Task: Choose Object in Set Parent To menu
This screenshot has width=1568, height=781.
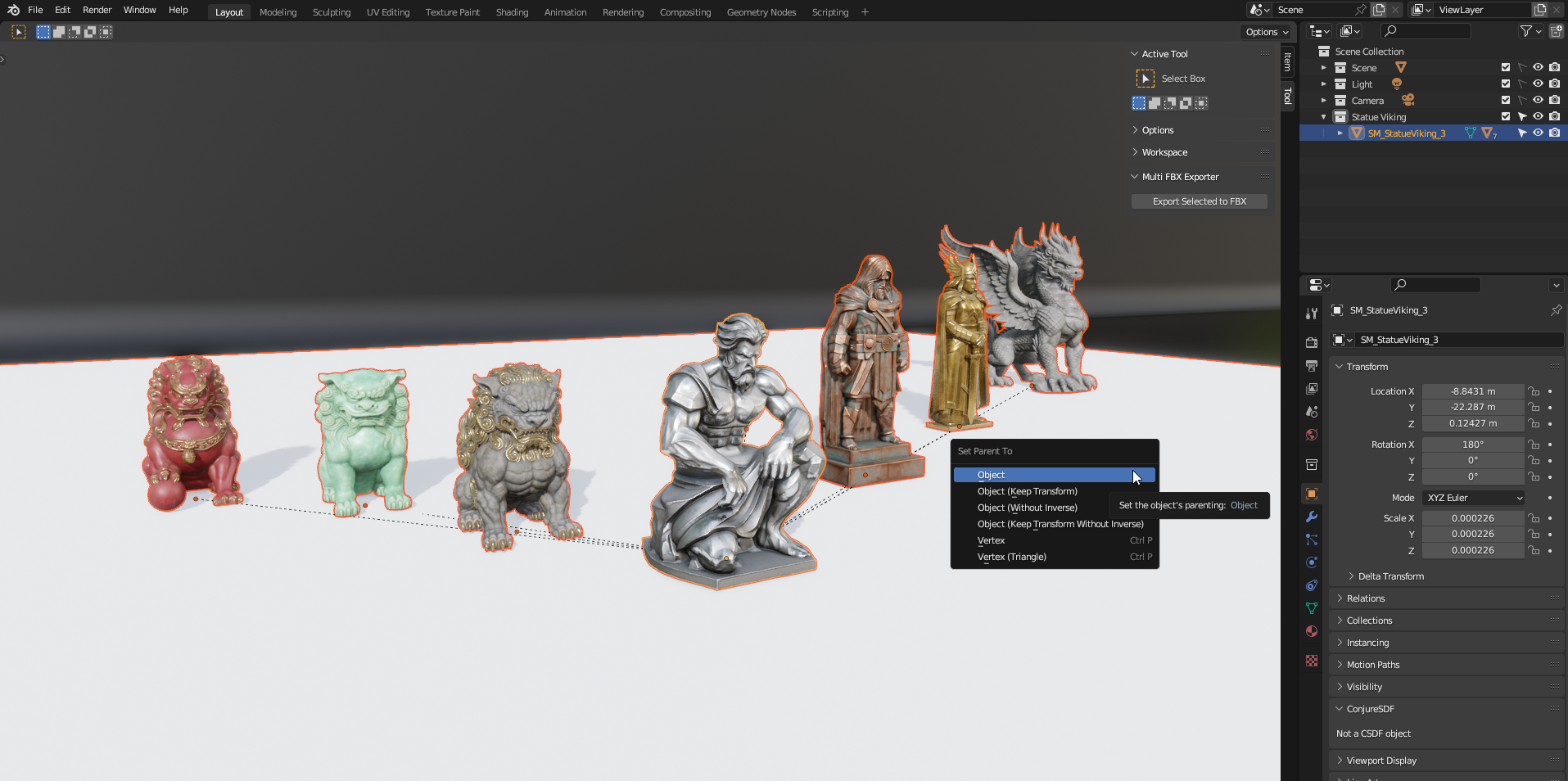Action: click(1055, 475)
